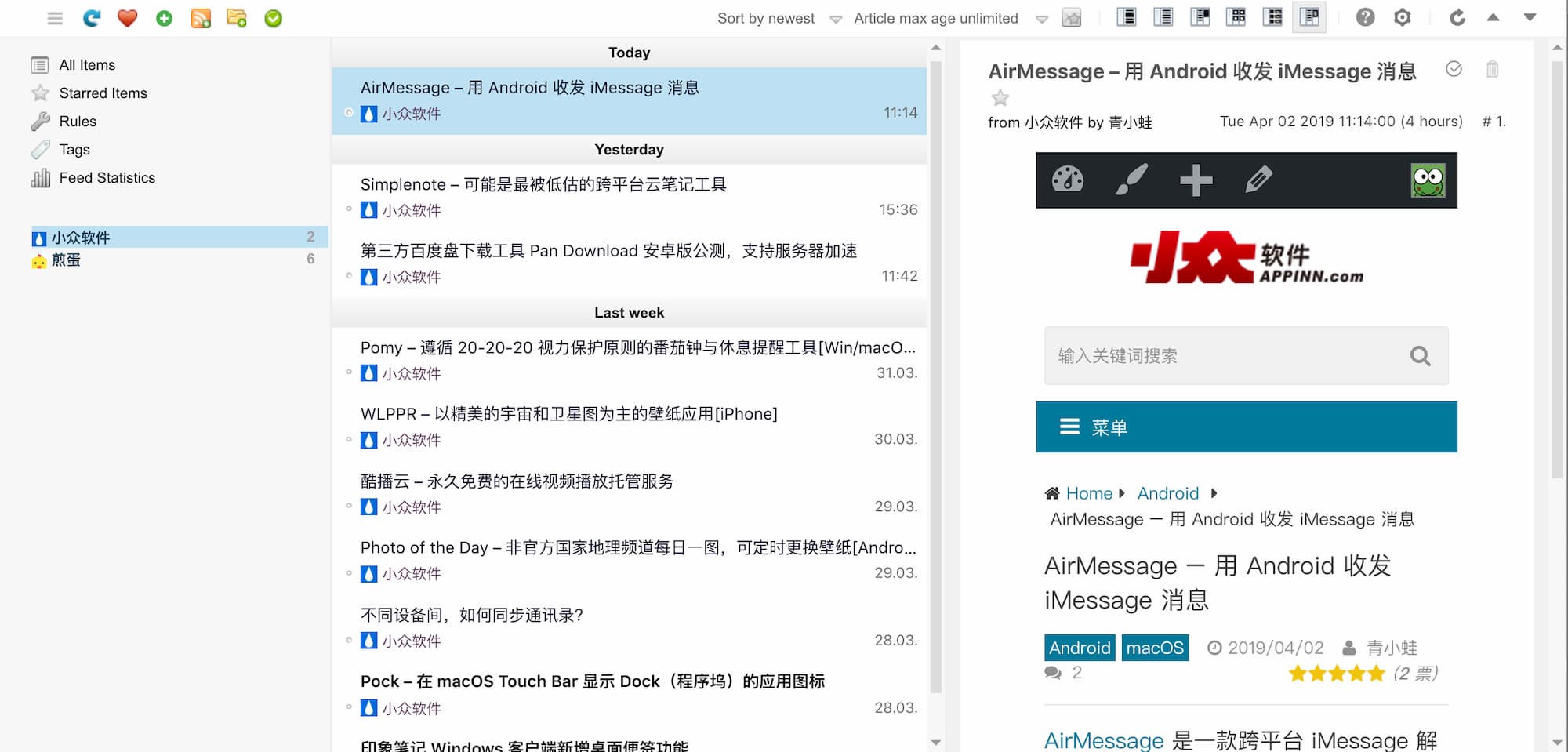Open the Sort by newest dropdown
The width and height of the screenshot is (1568, 752).
point(779,18)
